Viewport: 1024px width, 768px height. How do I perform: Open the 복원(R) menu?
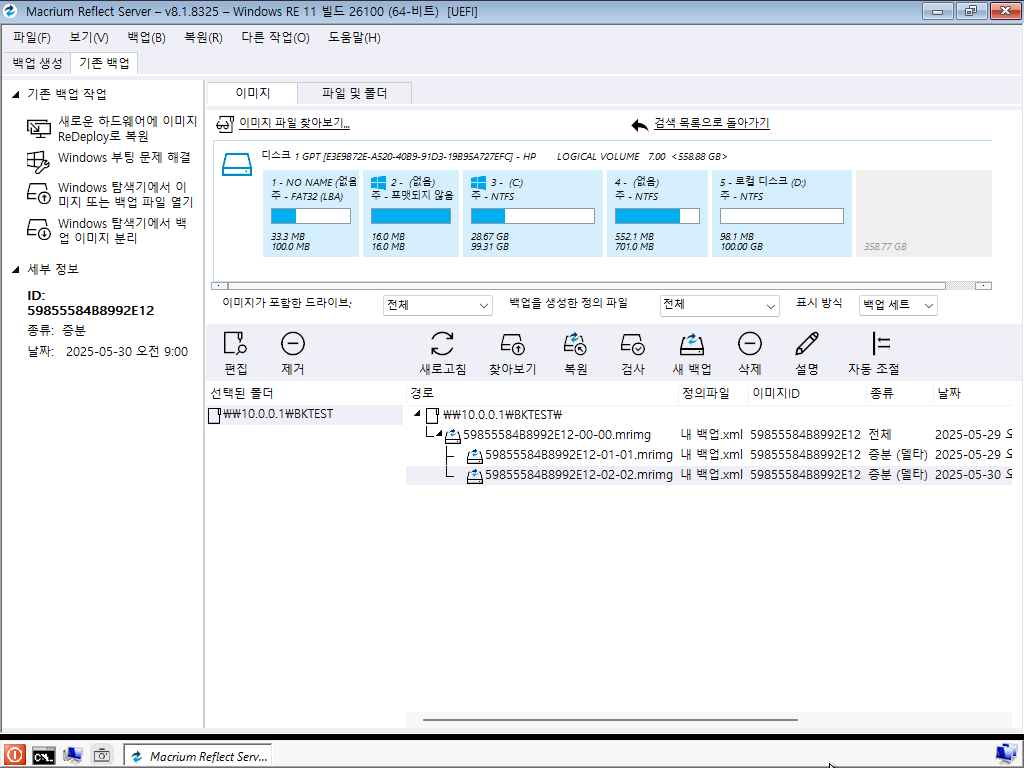203,38
